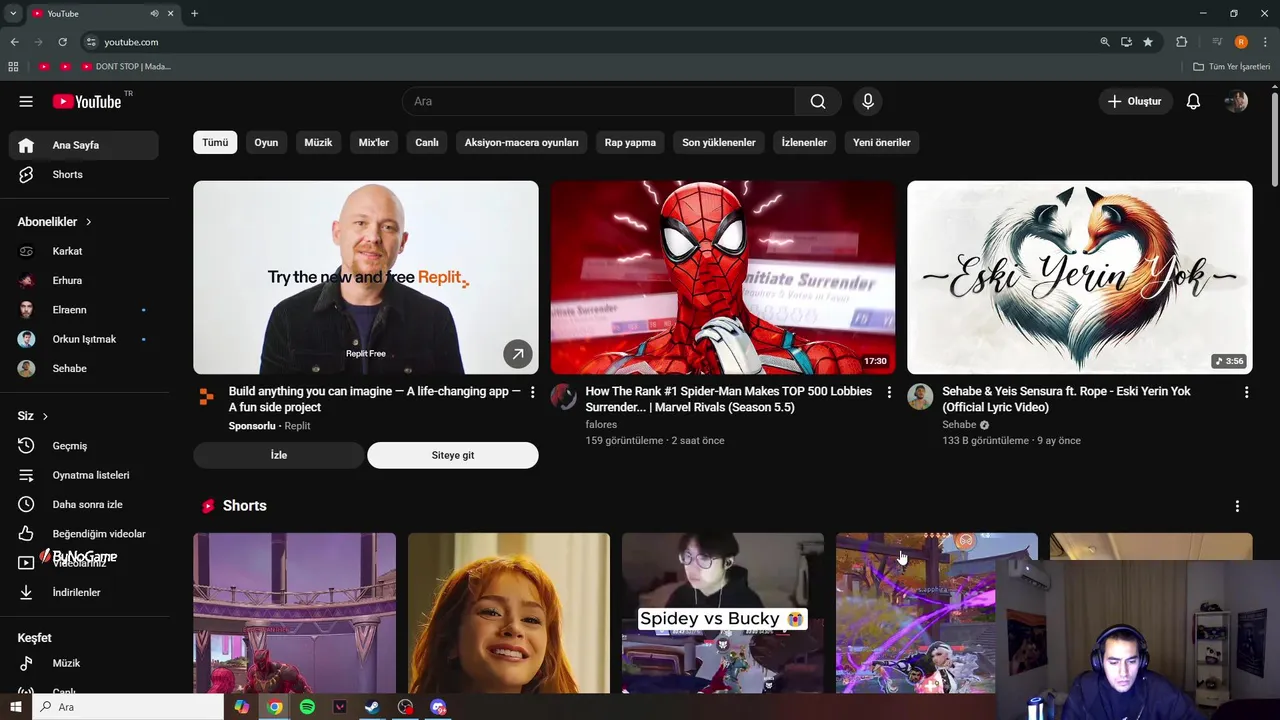1280x720 pixels.
Task: Click the İzle button on ad
Action: click(x=279, y=455)
